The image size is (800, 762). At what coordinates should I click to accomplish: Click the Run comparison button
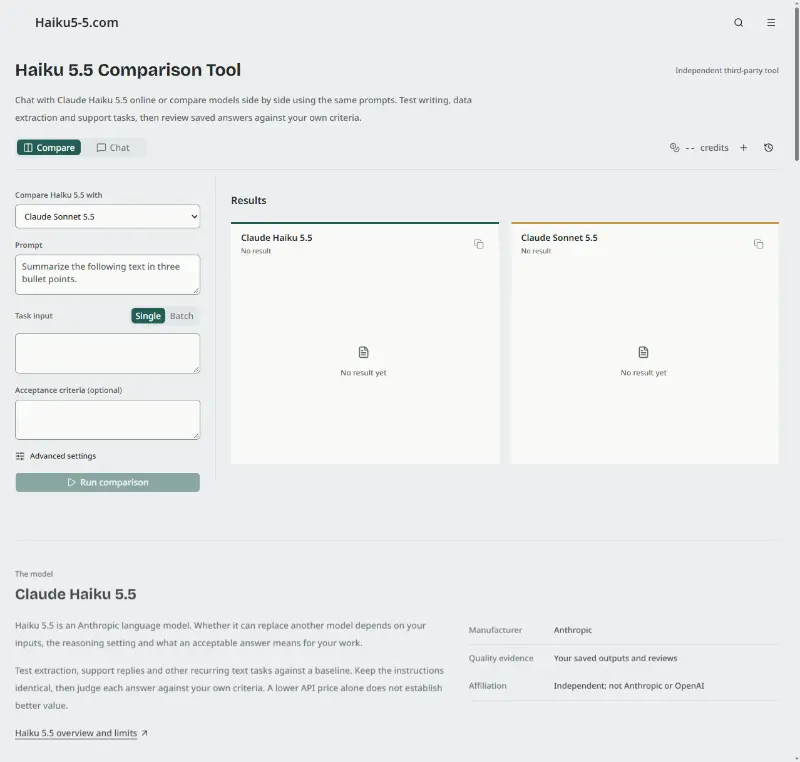tap(108, 482)
